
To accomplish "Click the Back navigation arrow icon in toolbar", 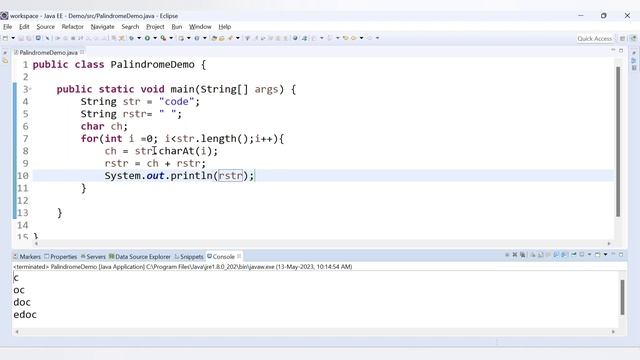I will 353,38.
